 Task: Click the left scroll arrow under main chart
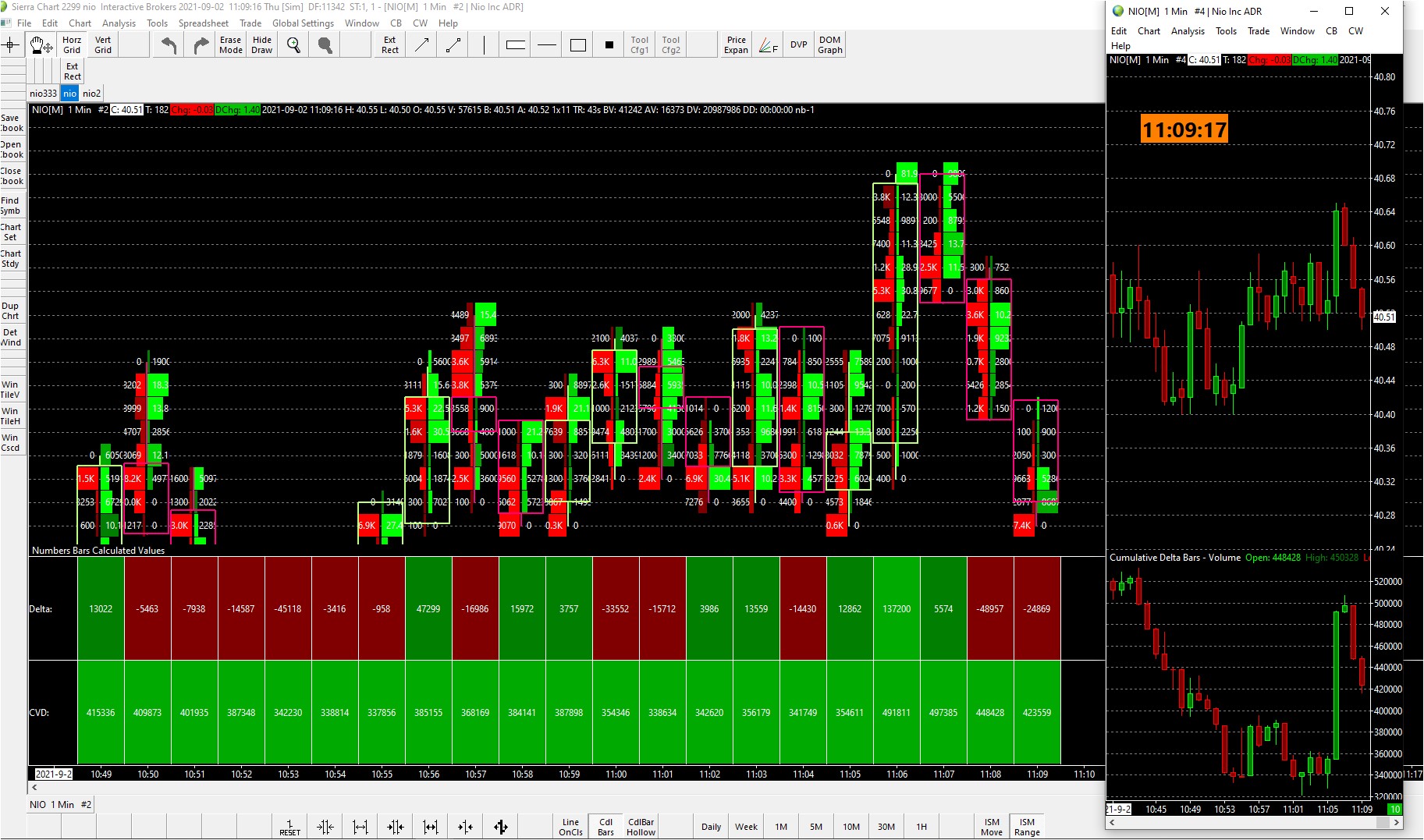(34, 788)
